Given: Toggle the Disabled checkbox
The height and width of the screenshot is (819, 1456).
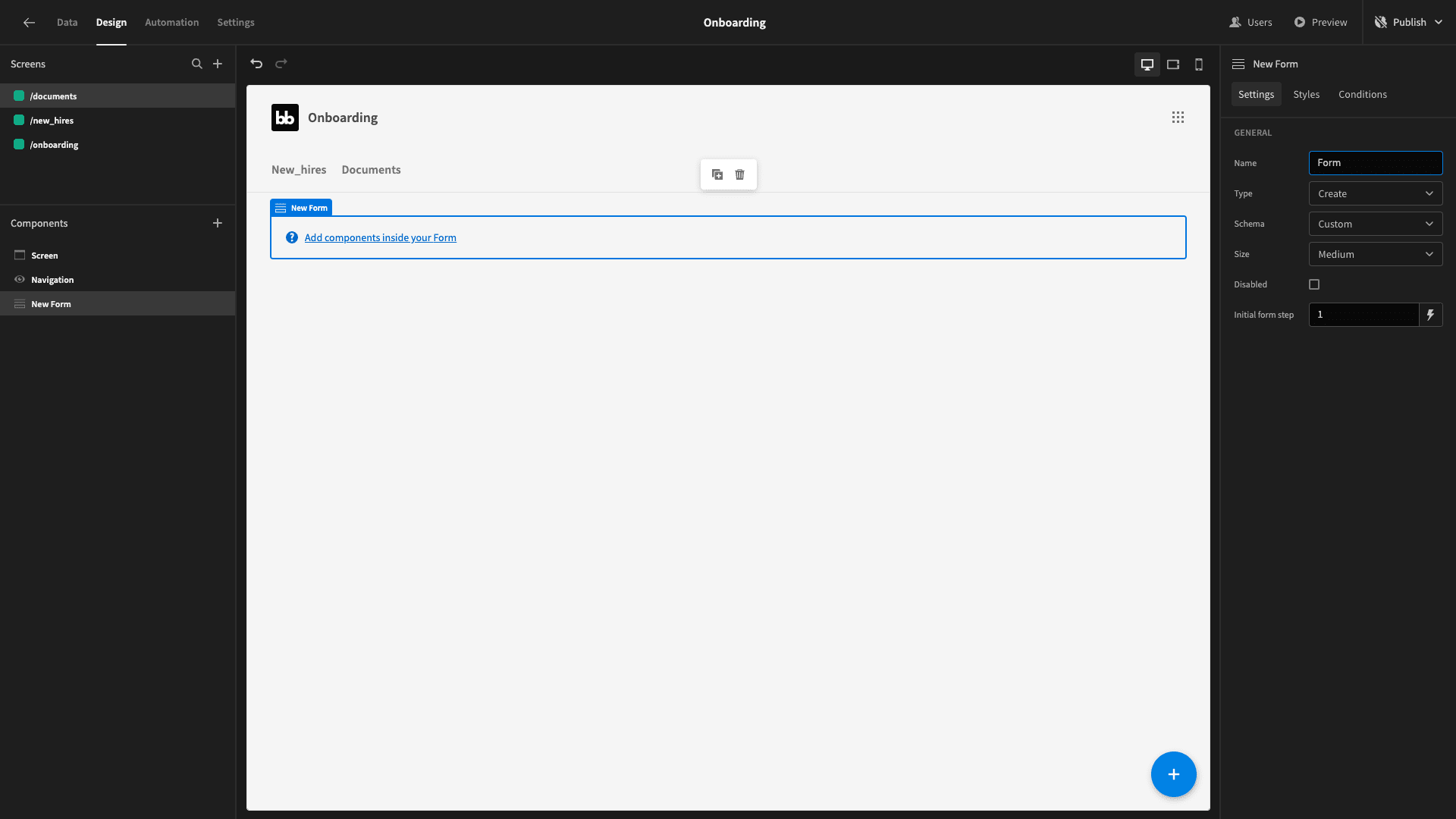Looking at the screenshot, I should pyautogui.click(x=1314, y=284).
